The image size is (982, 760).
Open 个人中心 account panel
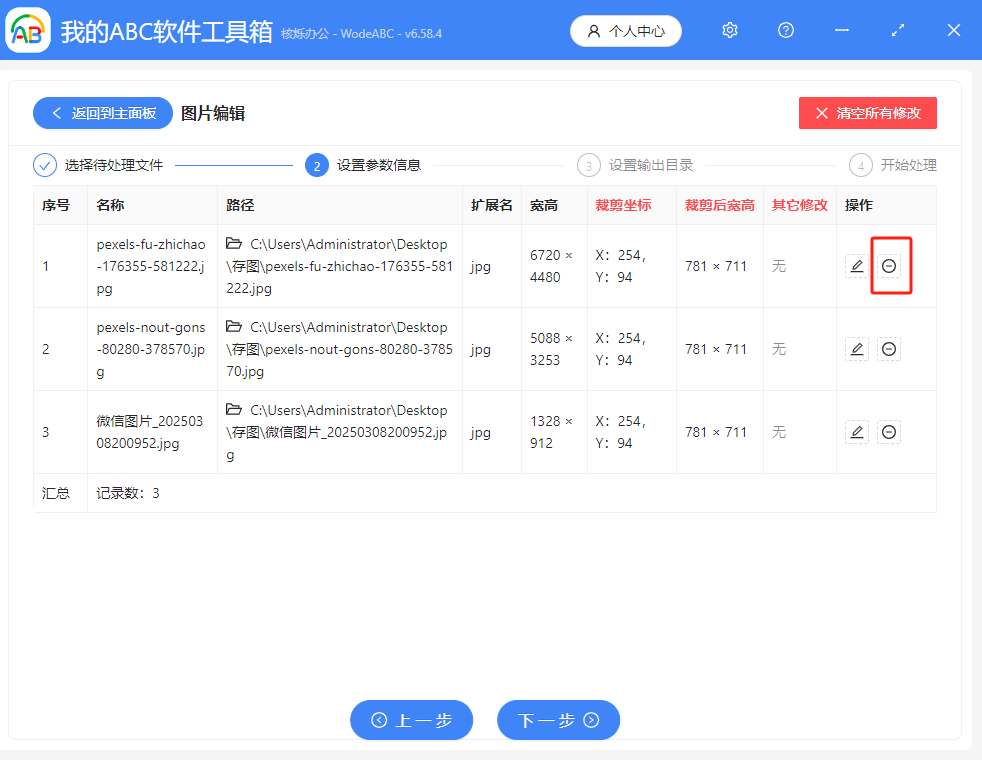(625, 30)
